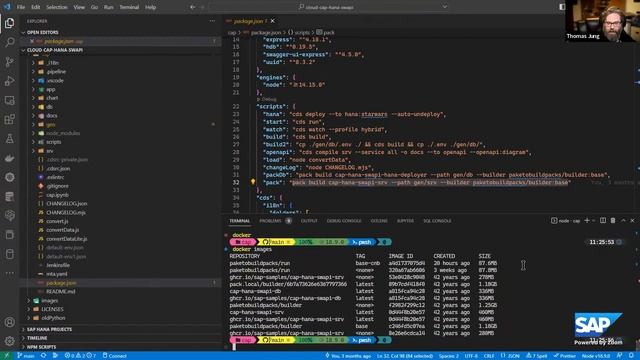Switch to the SQL Console tab
The image size is (640, 360).
437,221
